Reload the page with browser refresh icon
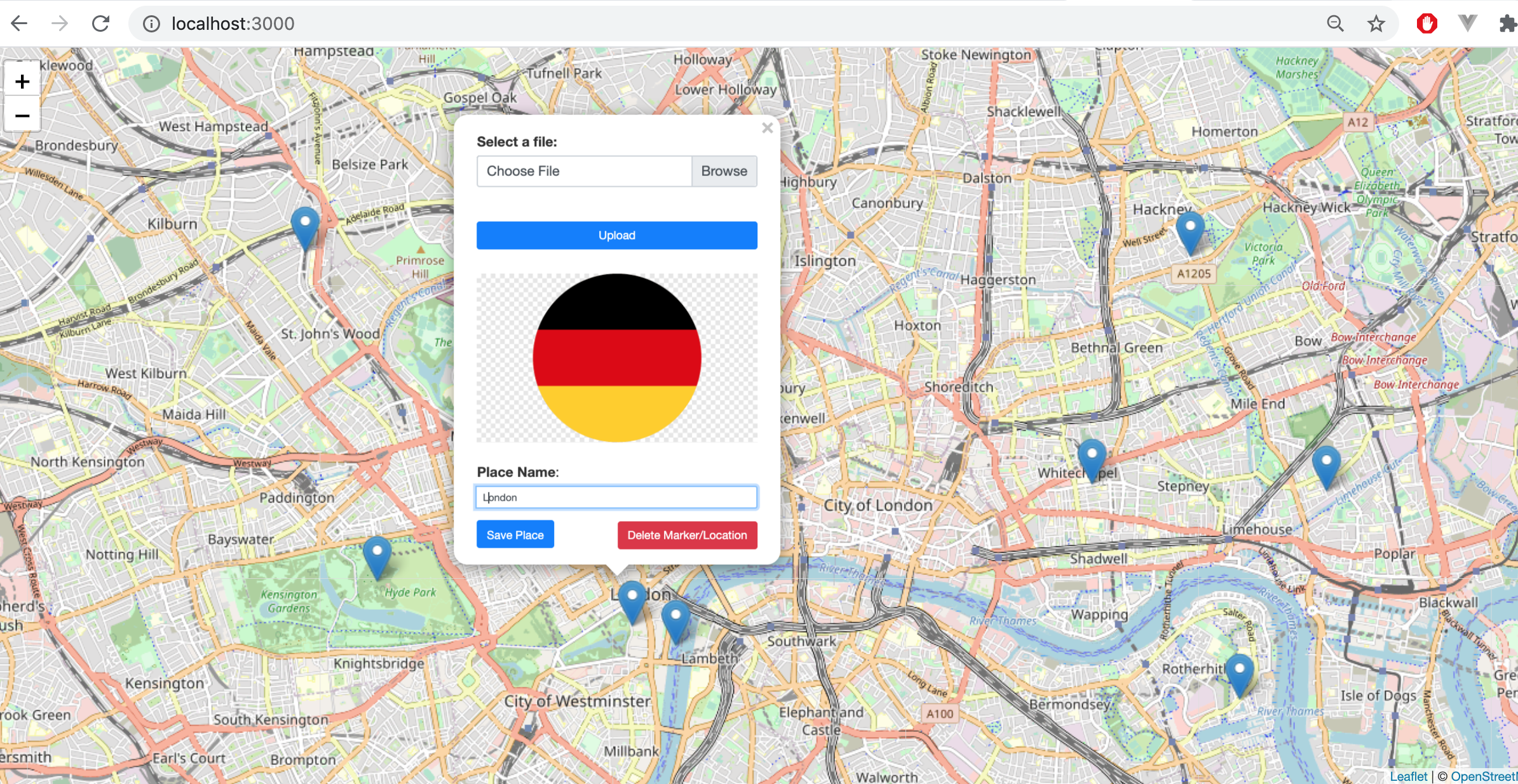The height and width of the screenshot is (784, 1518). coord(101,24)
